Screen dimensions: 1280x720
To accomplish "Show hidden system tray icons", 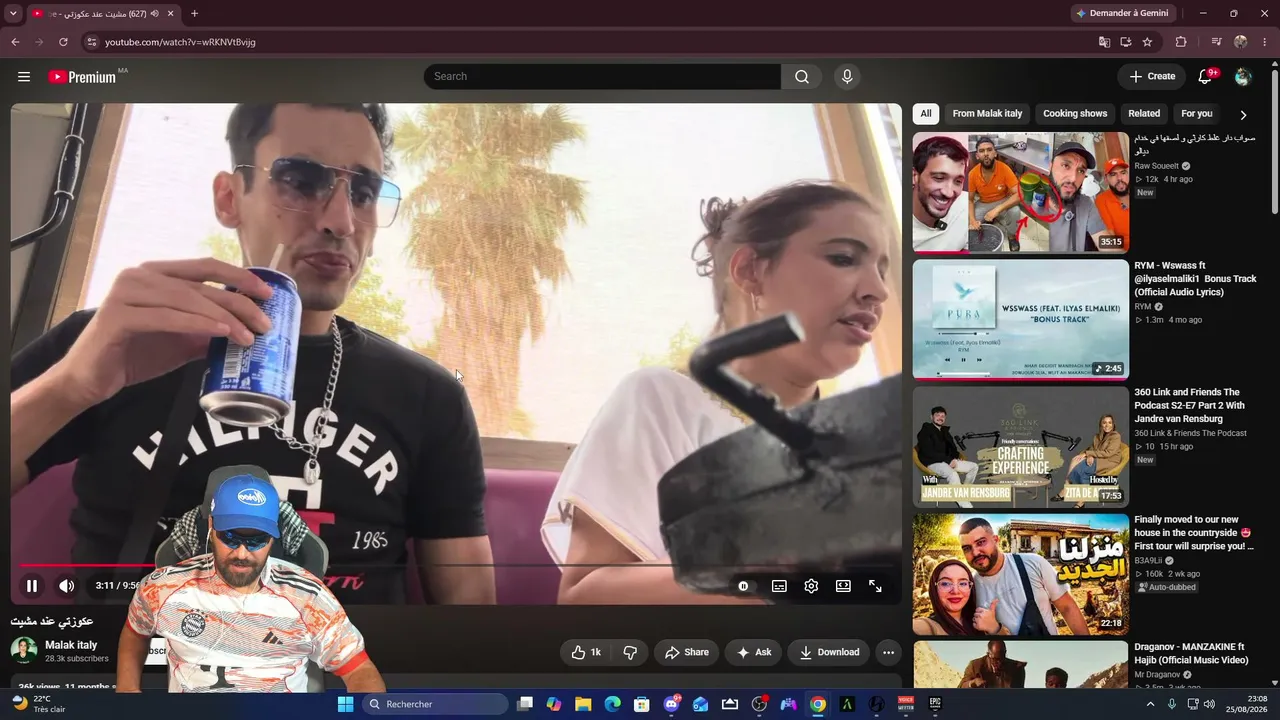I will click(x=1150, y=704).
